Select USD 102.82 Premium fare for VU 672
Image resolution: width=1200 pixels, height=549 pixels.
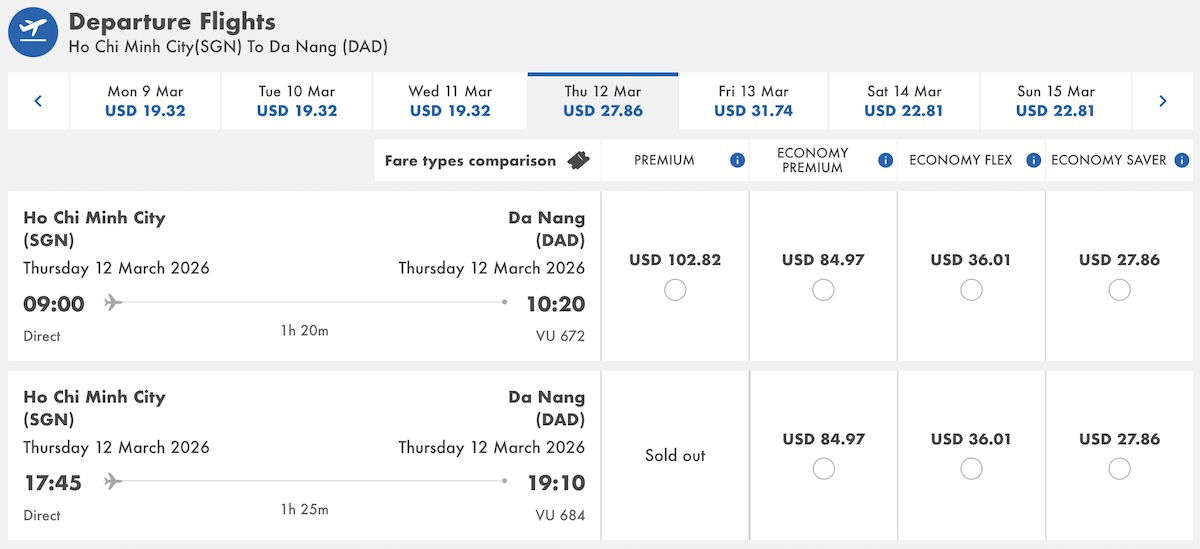coord(675,290)
